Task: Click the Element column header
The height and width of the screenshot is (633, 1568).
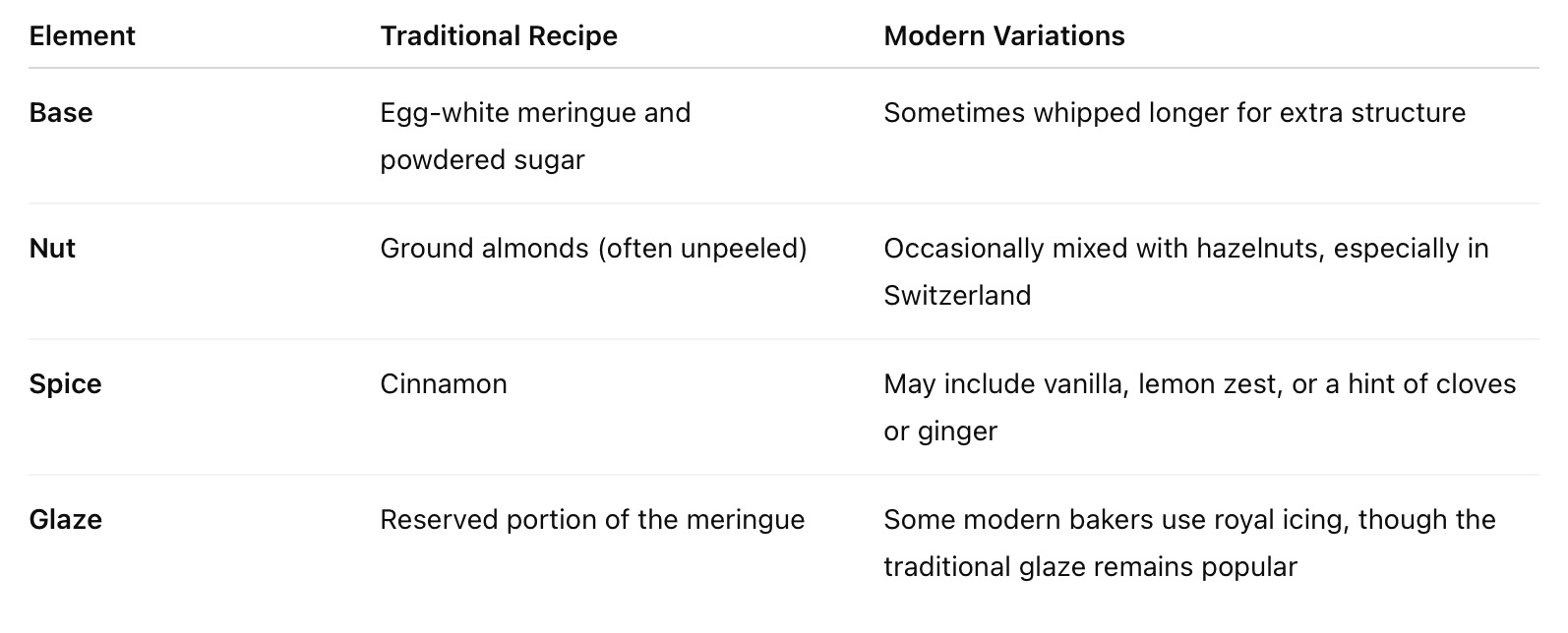Action: coord(83,36)
